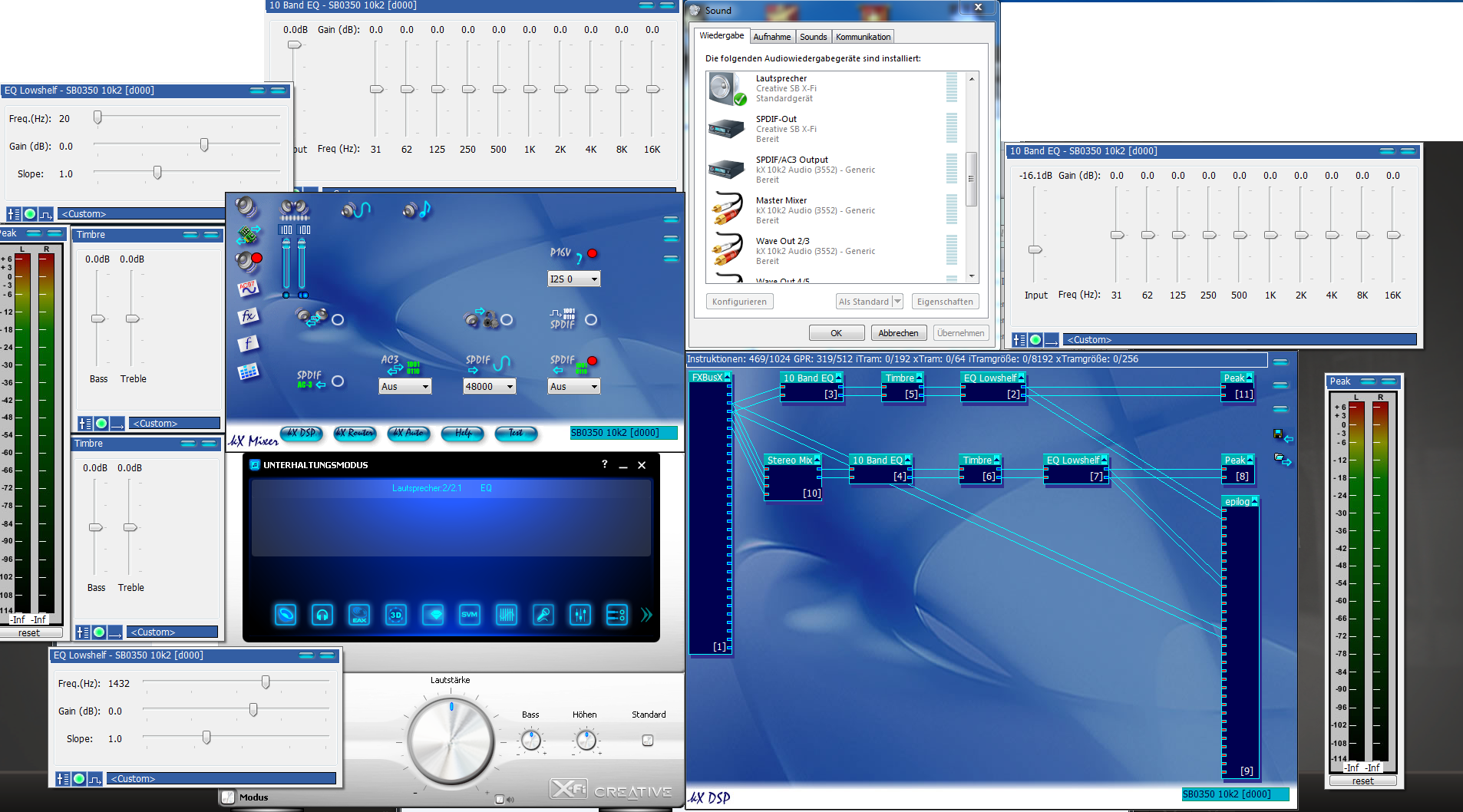This screenshot has height=812, width=1463.
Task: Click the Sound device list scrollbar
Action: (x=971, y=179)
